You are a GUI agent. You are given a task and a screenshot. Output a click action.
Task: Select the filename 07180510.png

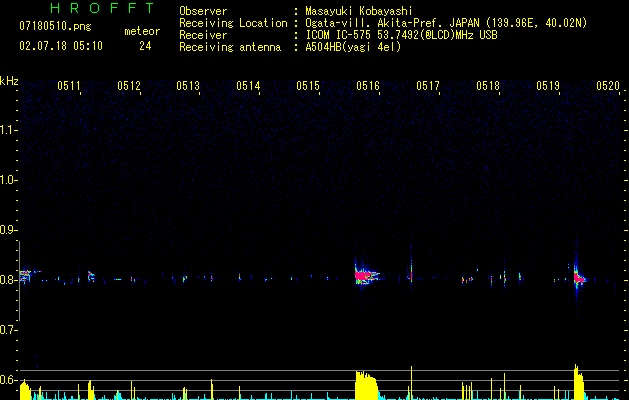pos(55,27)
